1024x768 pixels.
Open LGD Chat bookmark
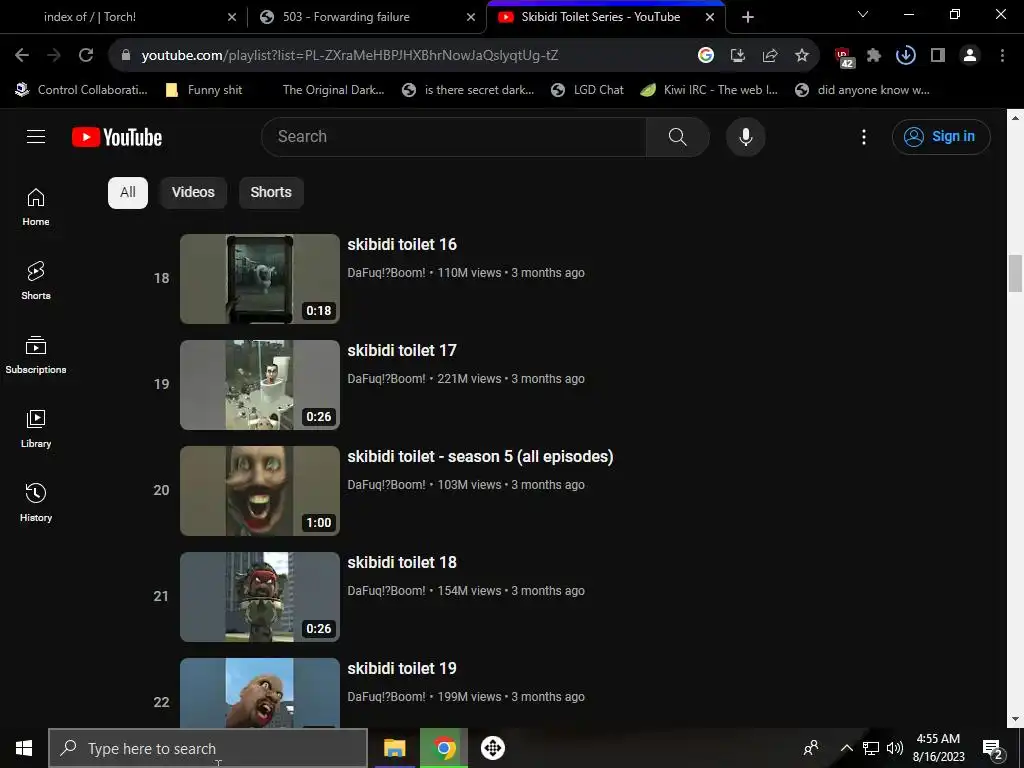[x=587, y=90]
